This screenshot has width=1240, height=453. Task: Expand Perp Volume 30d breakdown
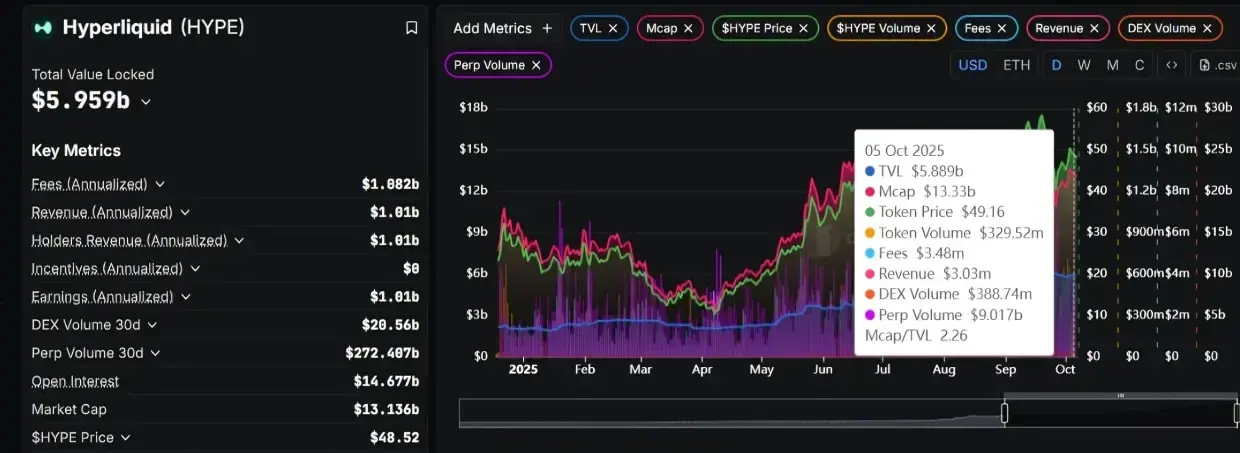click(x=153, y=353)
